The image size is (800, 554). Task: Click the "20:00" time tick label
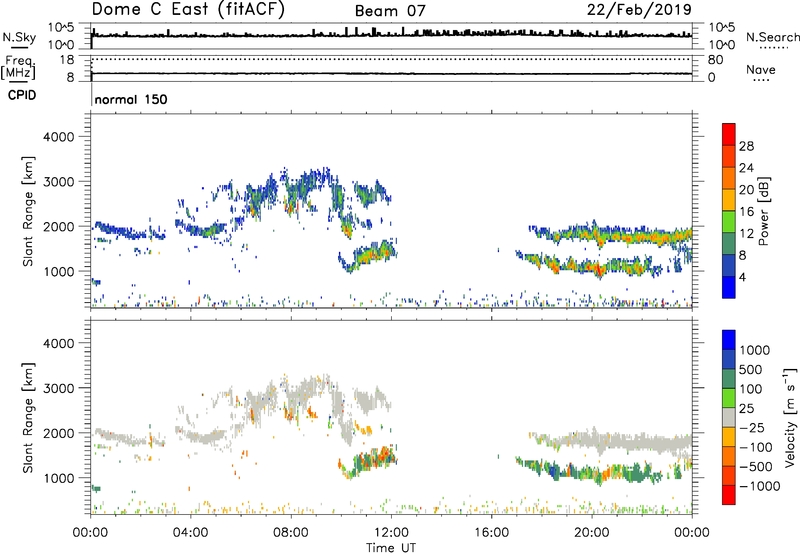click(x=591, y=533)
